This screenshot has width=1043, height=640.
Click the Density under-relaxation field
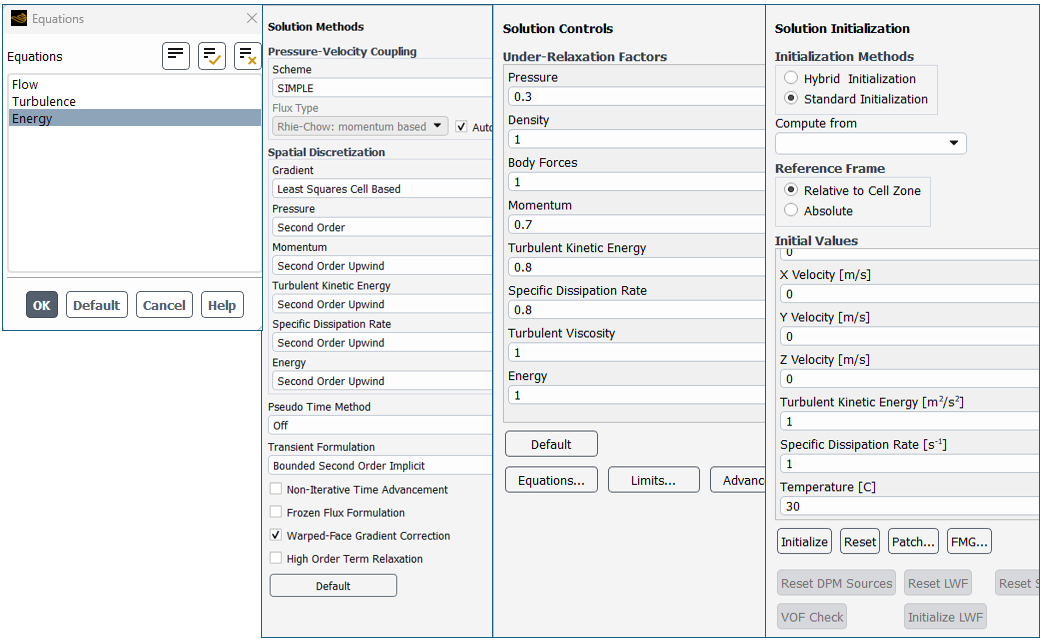point(637,139)
